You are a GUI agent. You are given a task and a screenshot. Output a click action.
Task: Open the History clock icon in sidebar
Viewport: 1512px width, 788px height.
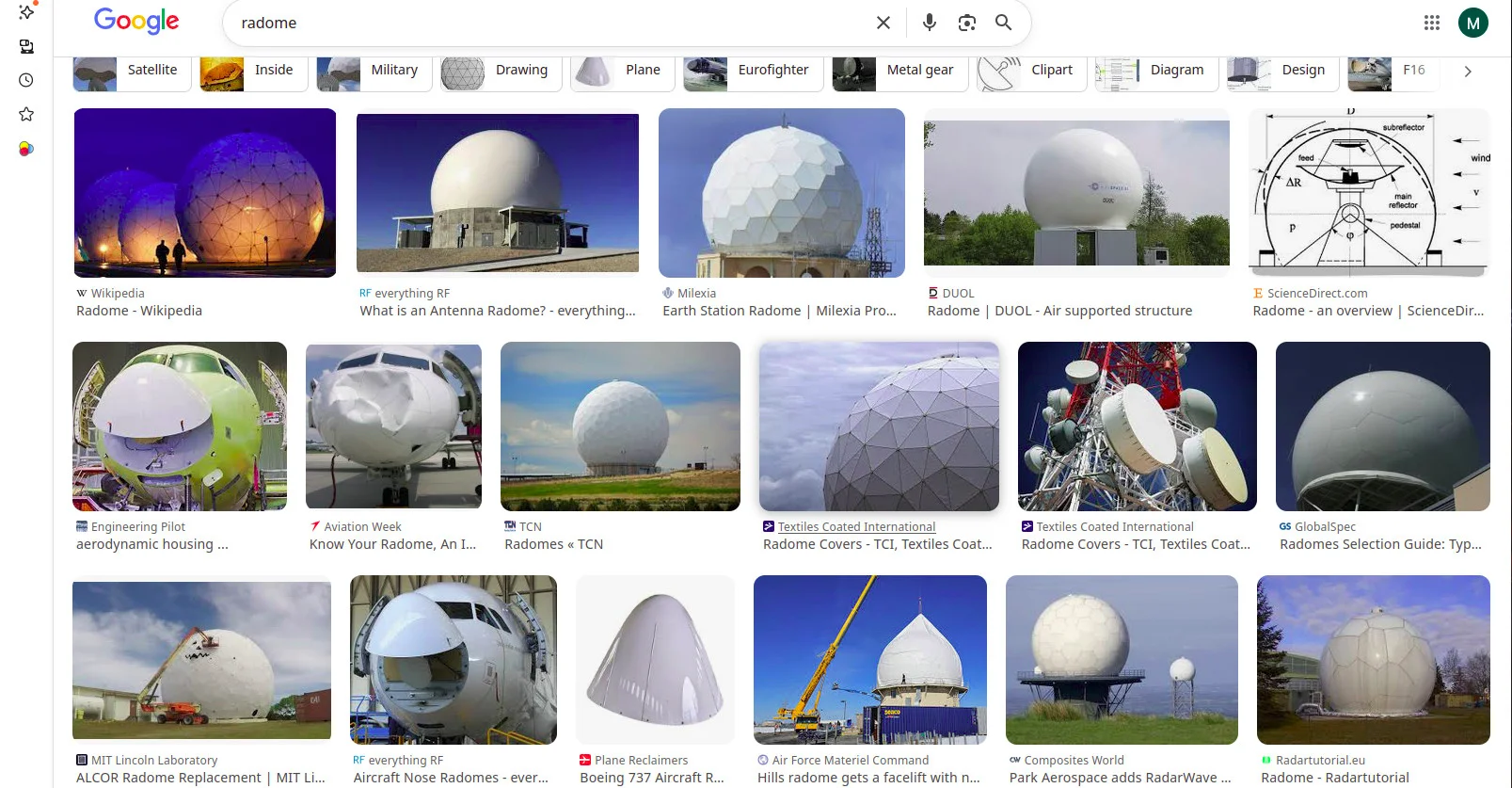pos(26,81)
